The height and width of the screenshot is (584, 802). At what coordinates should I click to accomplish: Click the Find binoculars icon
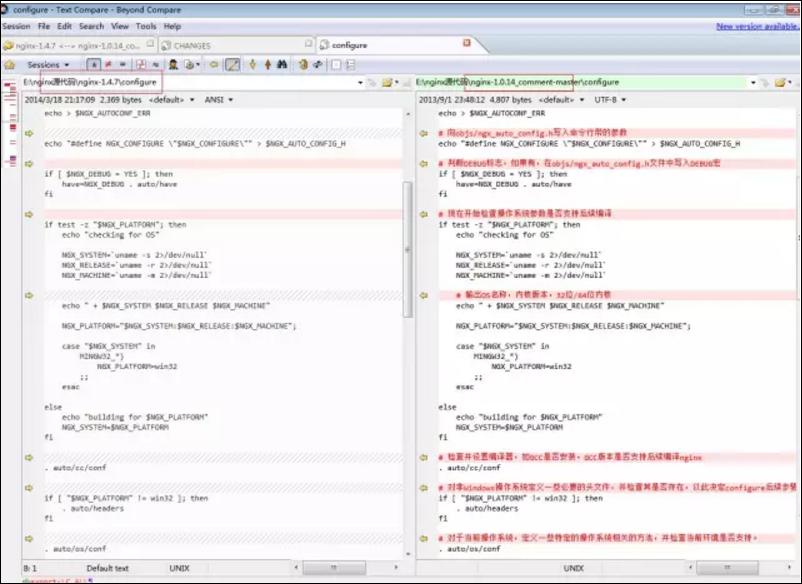(x=282, y=64)
